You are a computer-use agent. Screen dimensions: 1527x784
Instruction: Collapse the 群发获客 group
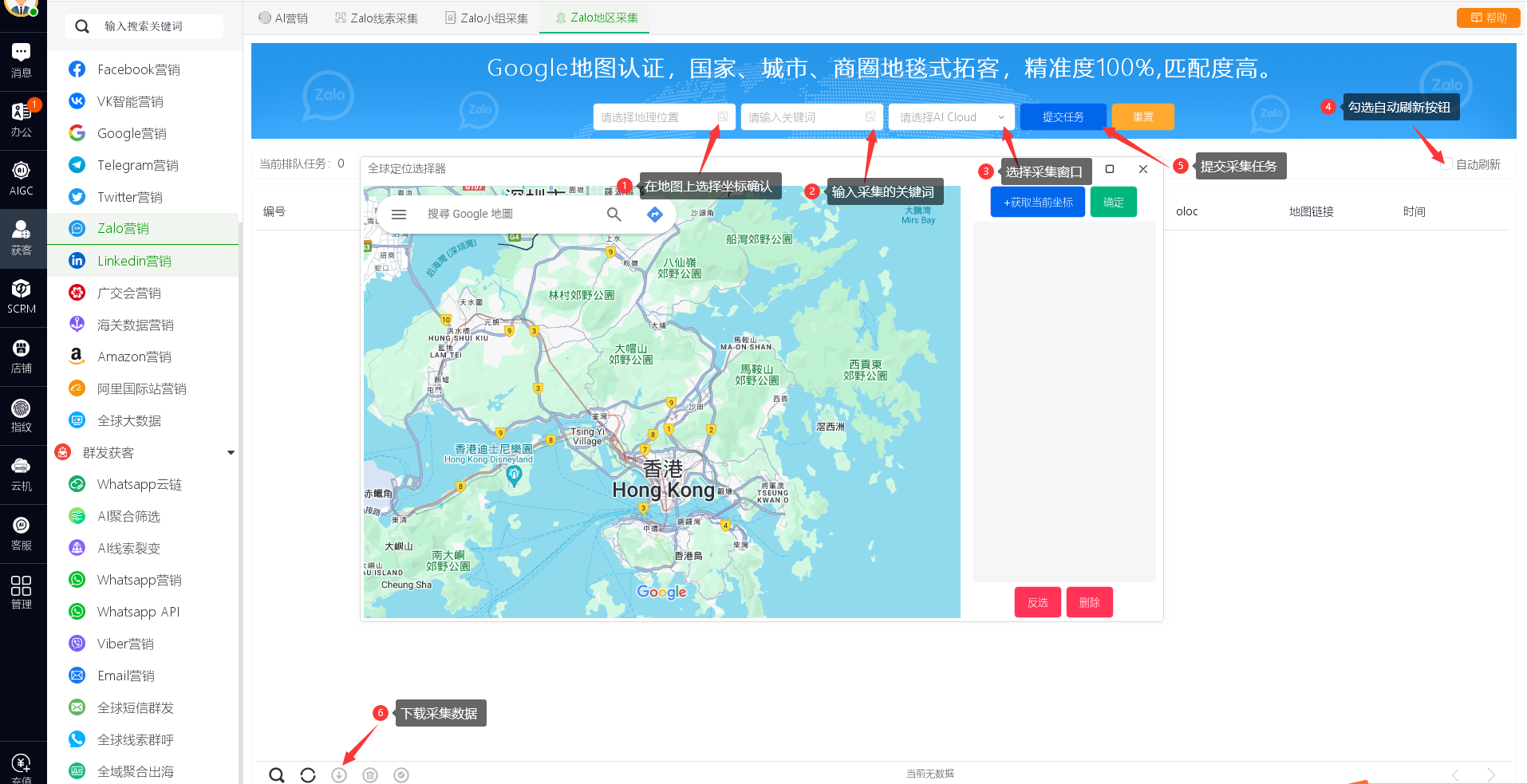(231, 452)
